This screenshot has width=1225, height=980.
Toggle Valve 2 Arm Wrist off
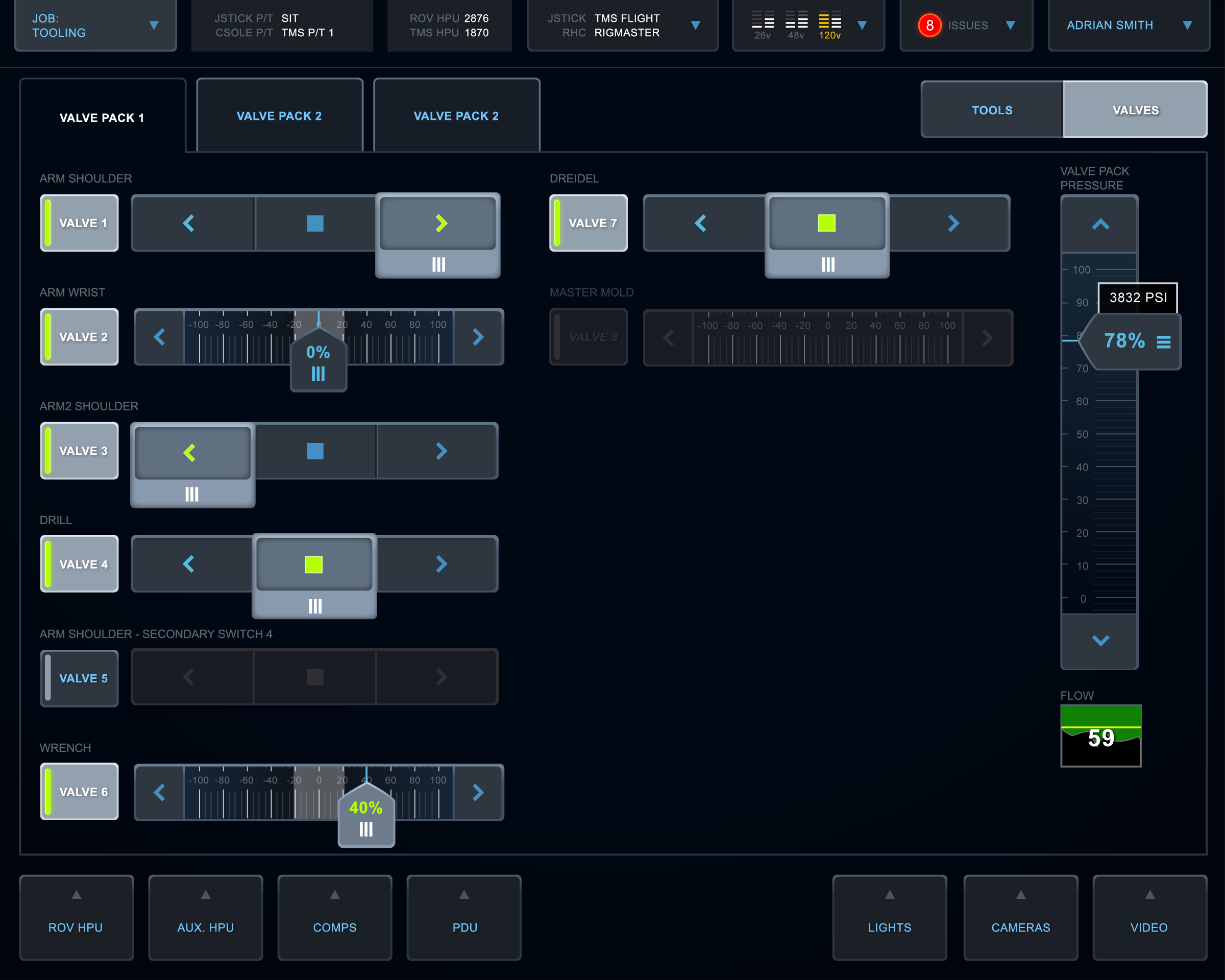(x=80, y=337)
